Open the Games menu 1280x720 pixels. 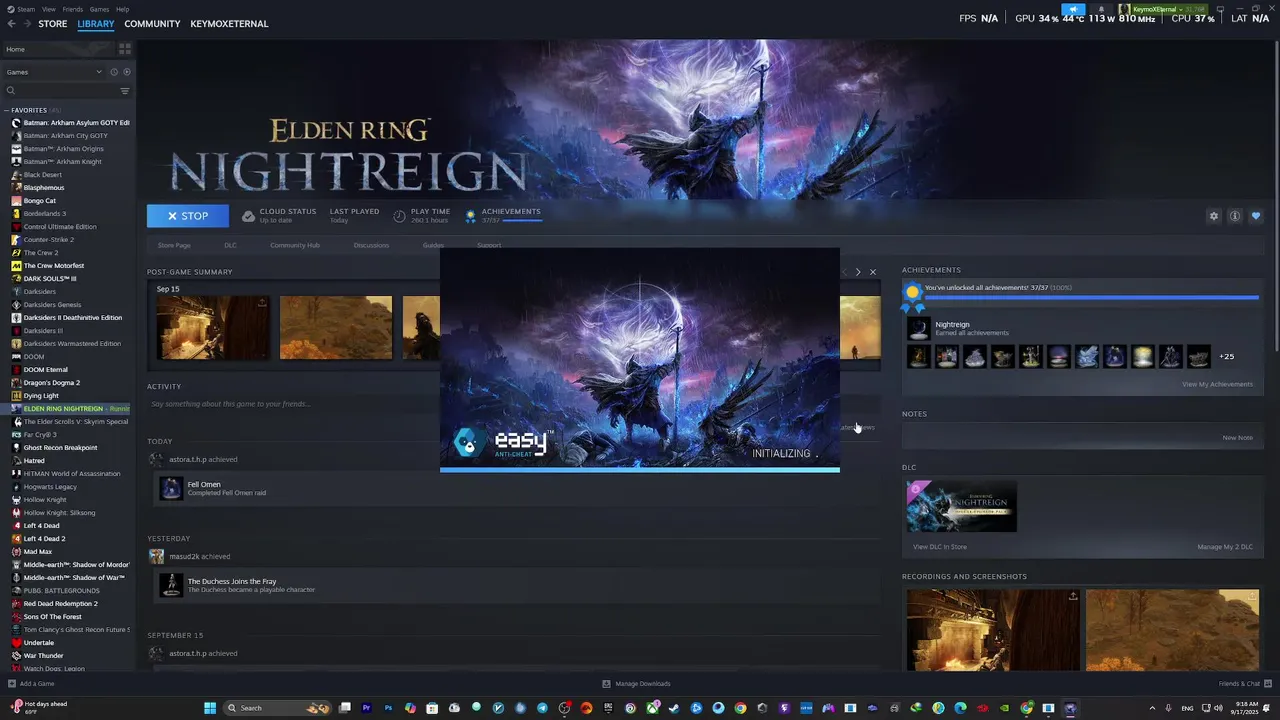click(x=100, y=9)
